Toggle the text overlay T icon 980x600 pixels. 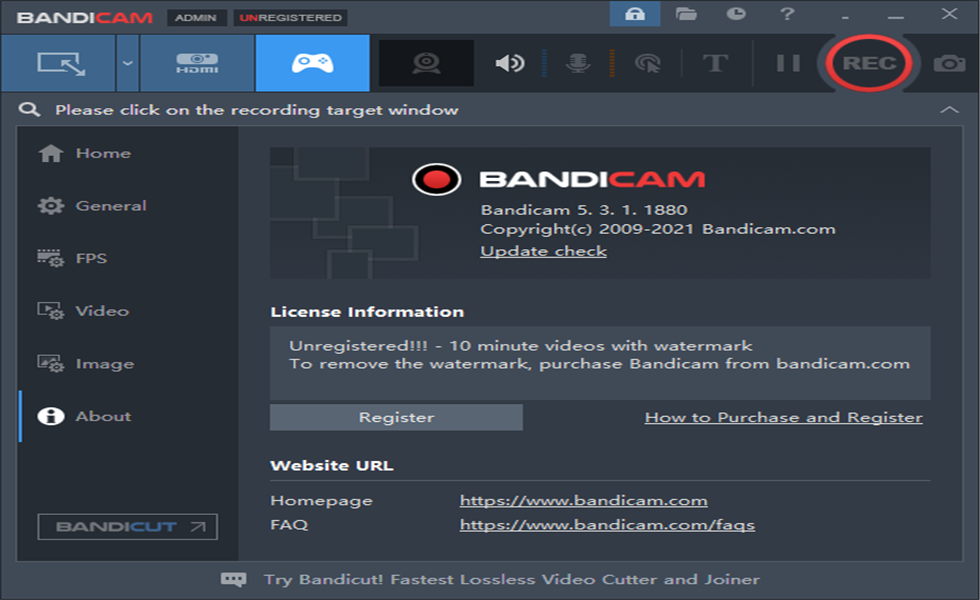pyautogui.click(x=716, y=63)
